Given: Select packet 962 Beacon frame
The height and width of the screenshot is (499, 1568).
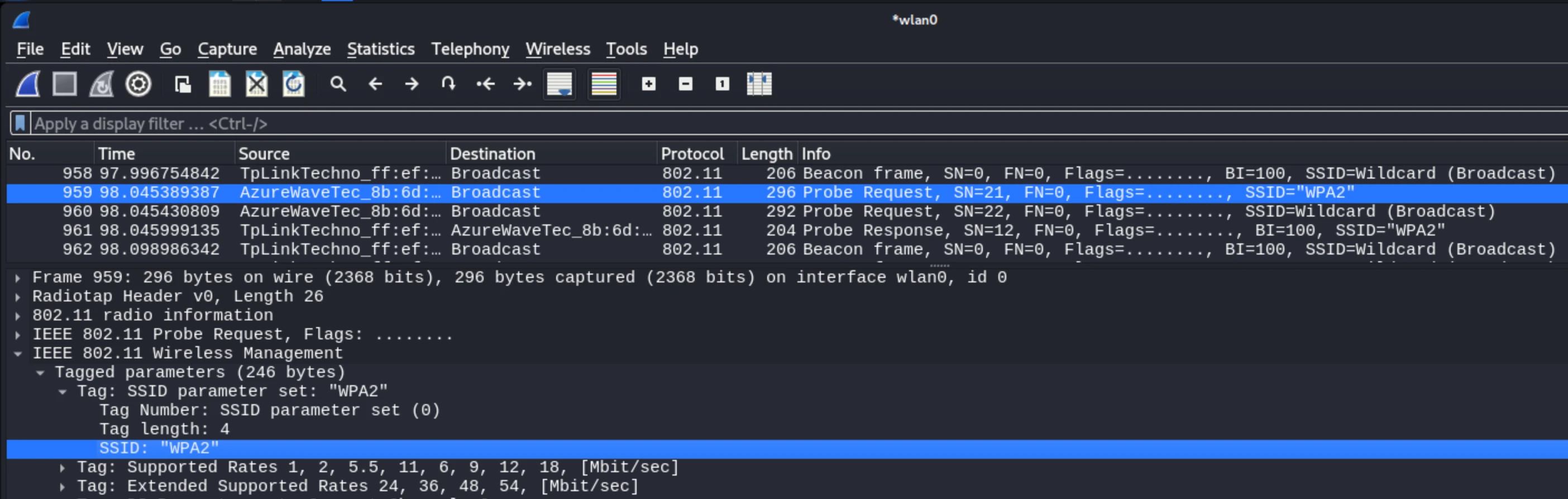Looking at the screenshot, I should pyautogui.click(x=787, y=249).
